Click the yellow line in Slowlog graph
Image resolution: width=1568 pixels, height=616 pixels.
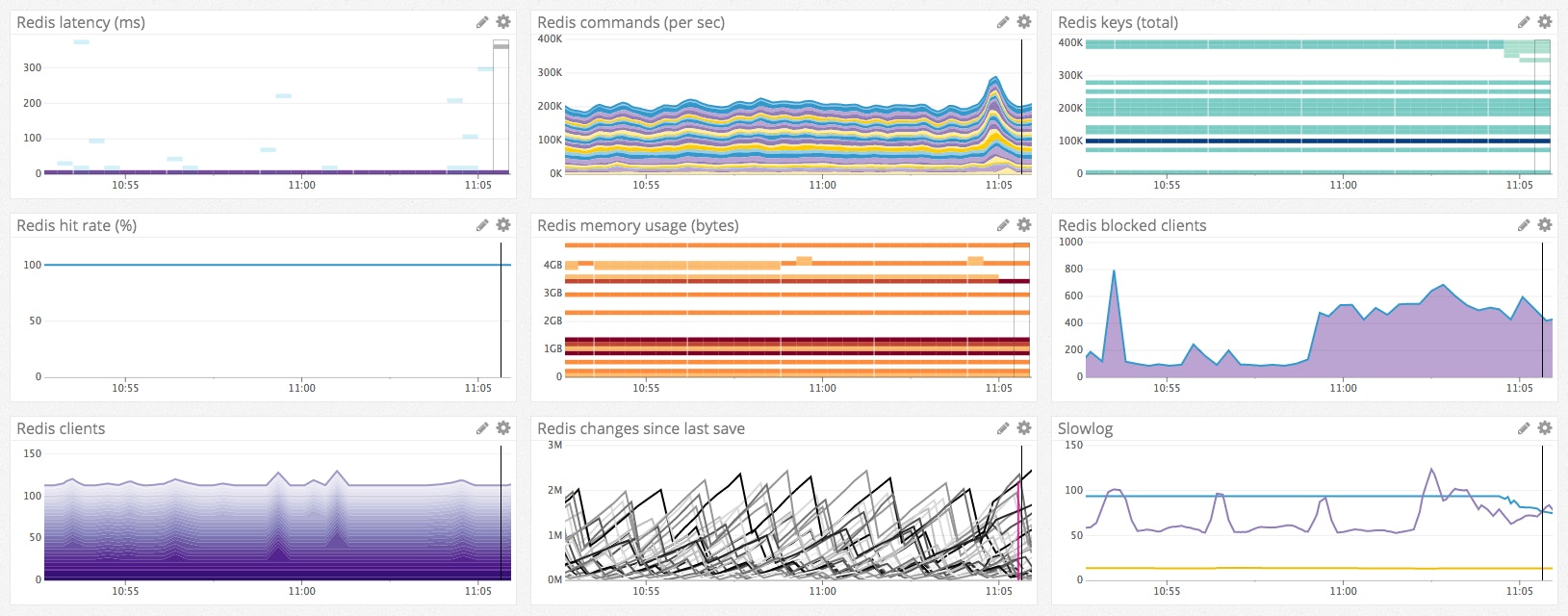click(x=1299, y=568)
